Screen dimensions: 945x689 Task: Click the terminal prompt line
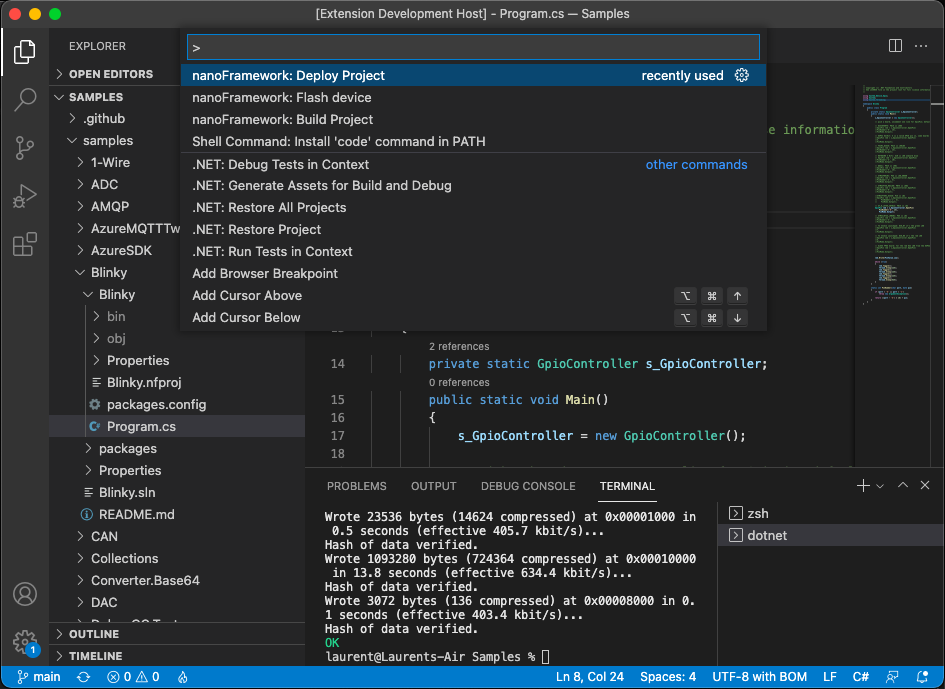point(438,656)
